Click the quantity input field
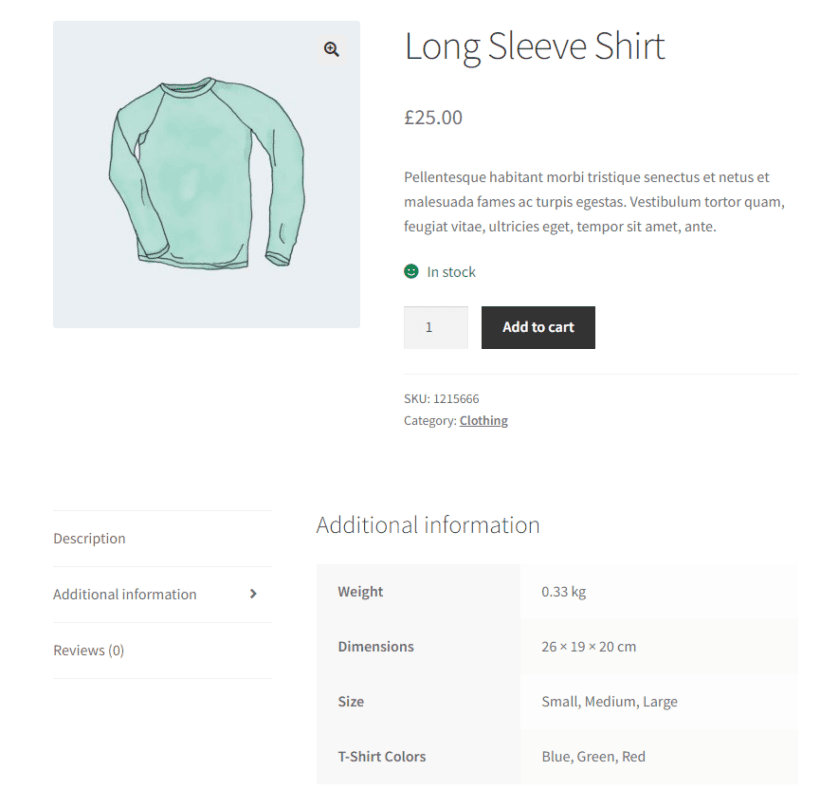Viewport: 820px width, 807px height. coord(435,327)
